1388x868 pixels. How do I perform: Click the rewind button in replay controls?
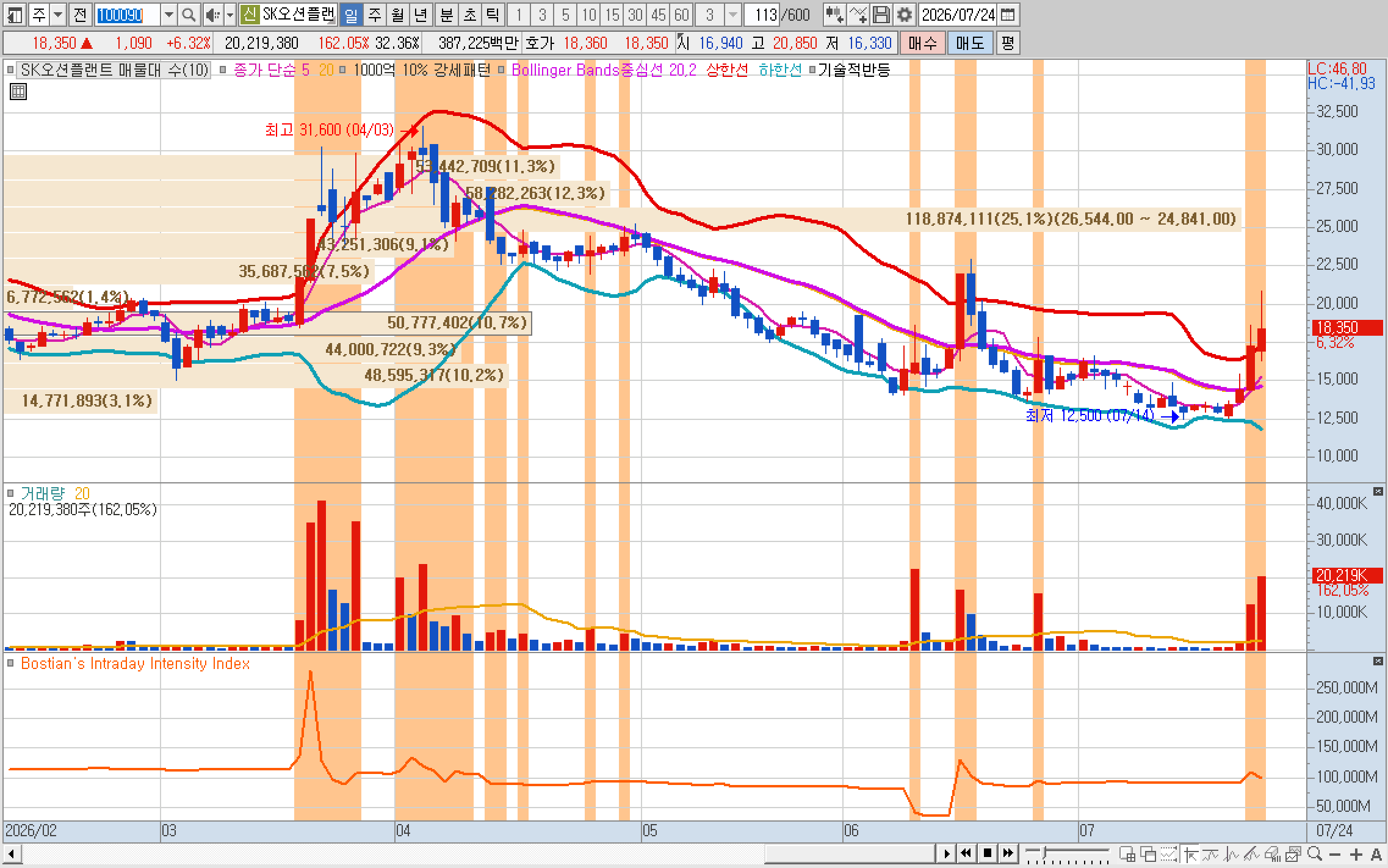tap(966, 853)
